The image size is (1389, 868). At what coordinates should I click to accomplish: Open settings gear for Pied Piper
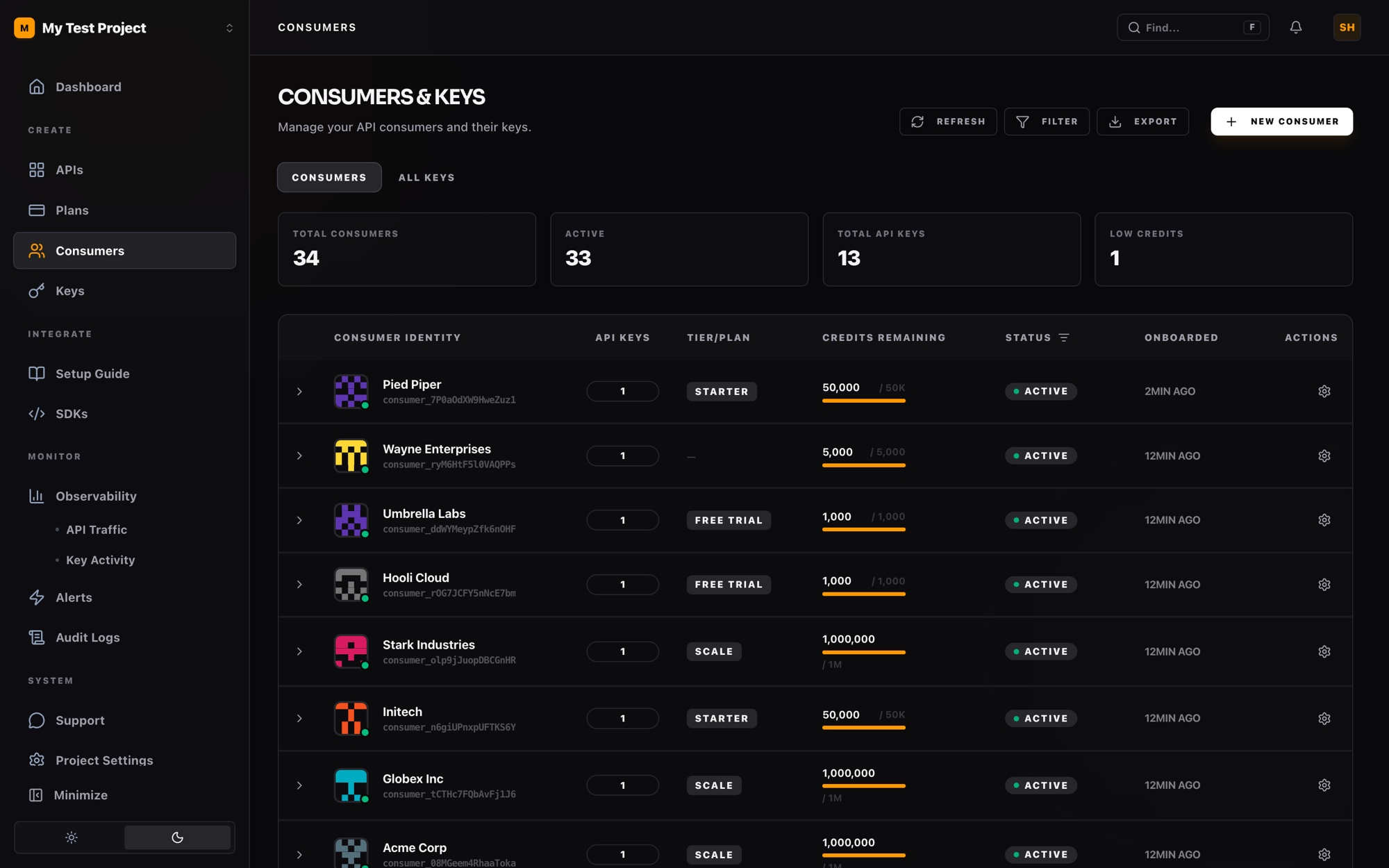point(1324,392)
